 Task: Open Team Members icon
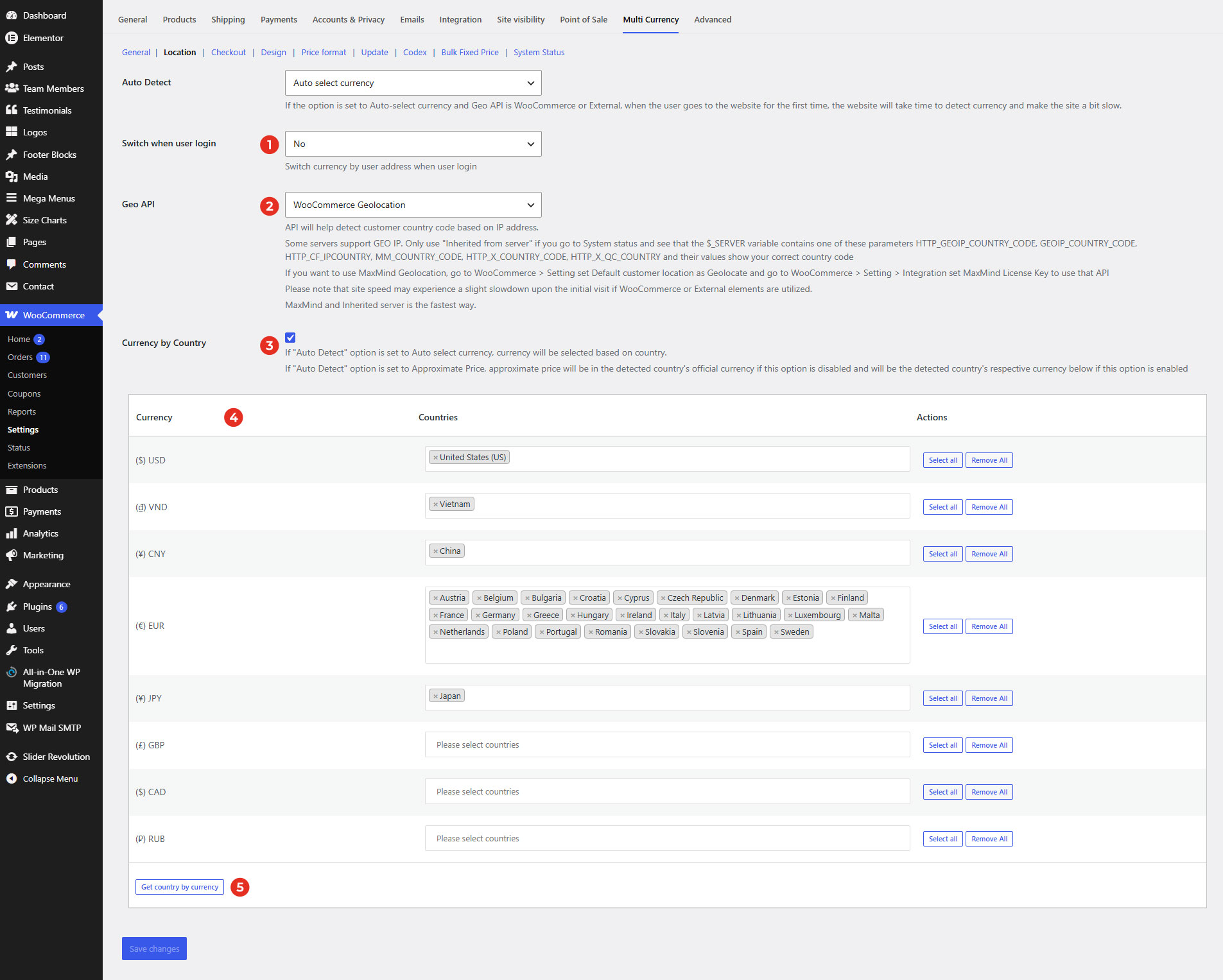12,89
